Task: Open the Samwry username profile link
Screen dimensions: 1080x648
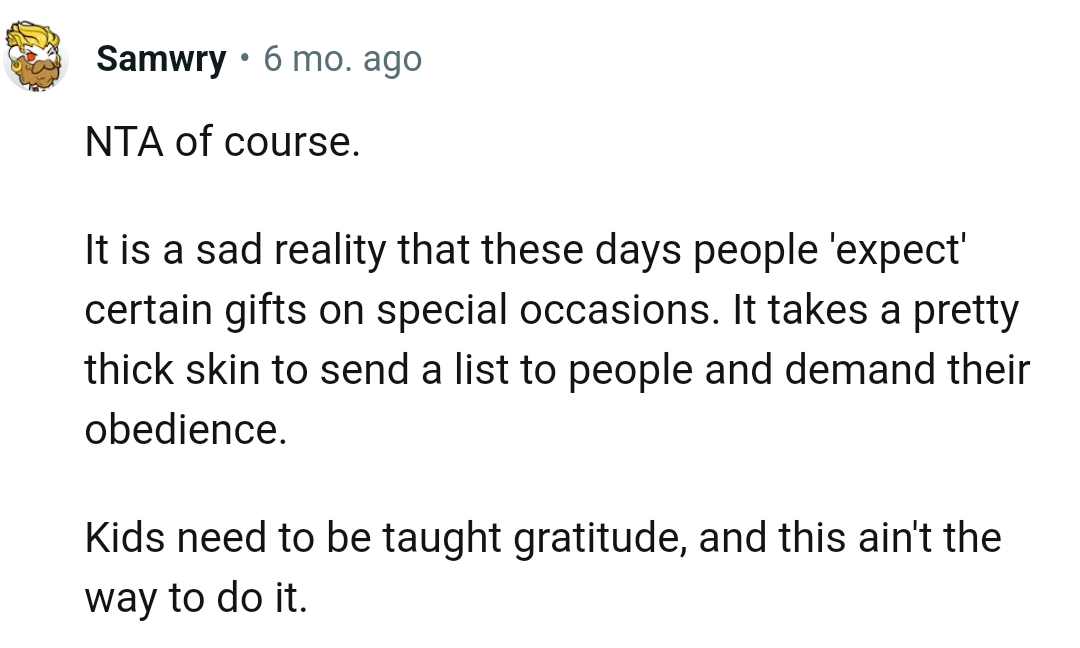Action: click(x=161, y=60)
